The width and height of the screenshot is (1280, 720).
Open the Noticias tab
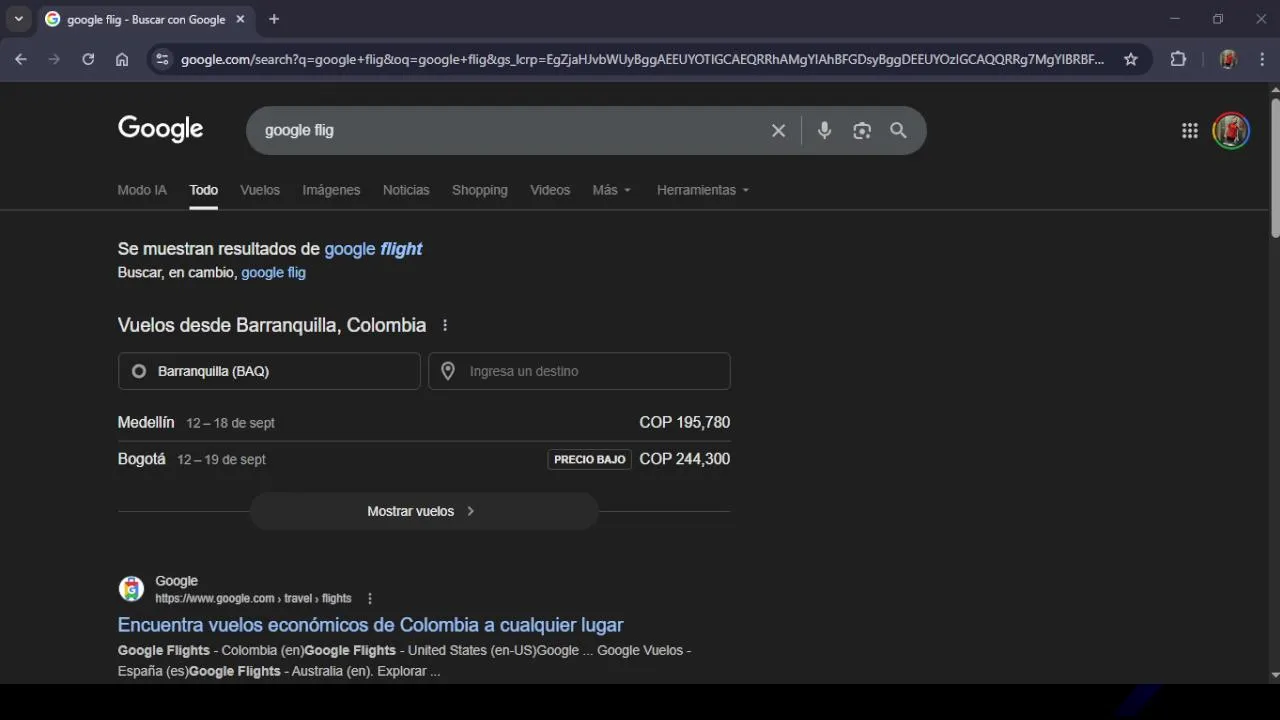click(406, 190)
